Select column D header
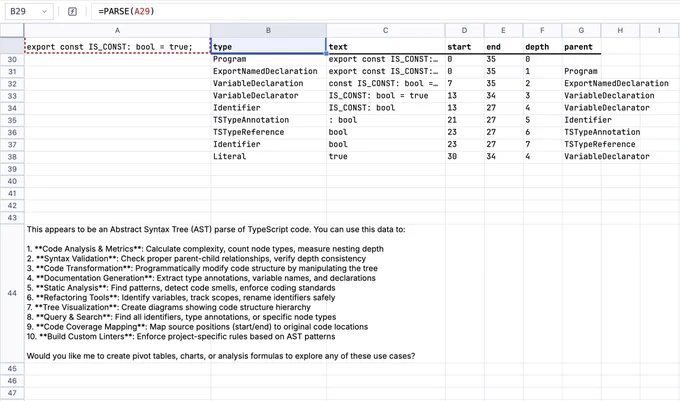 point(464,30)
